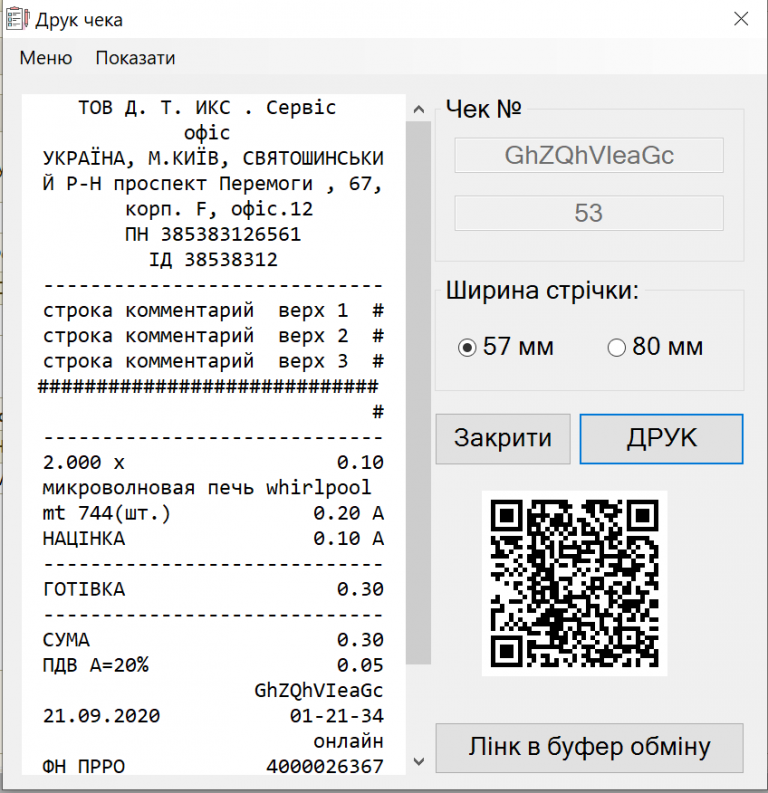Click the date 21.09.2020 in receipt
The height and width of the screenshot is (793, 768).
101,716
